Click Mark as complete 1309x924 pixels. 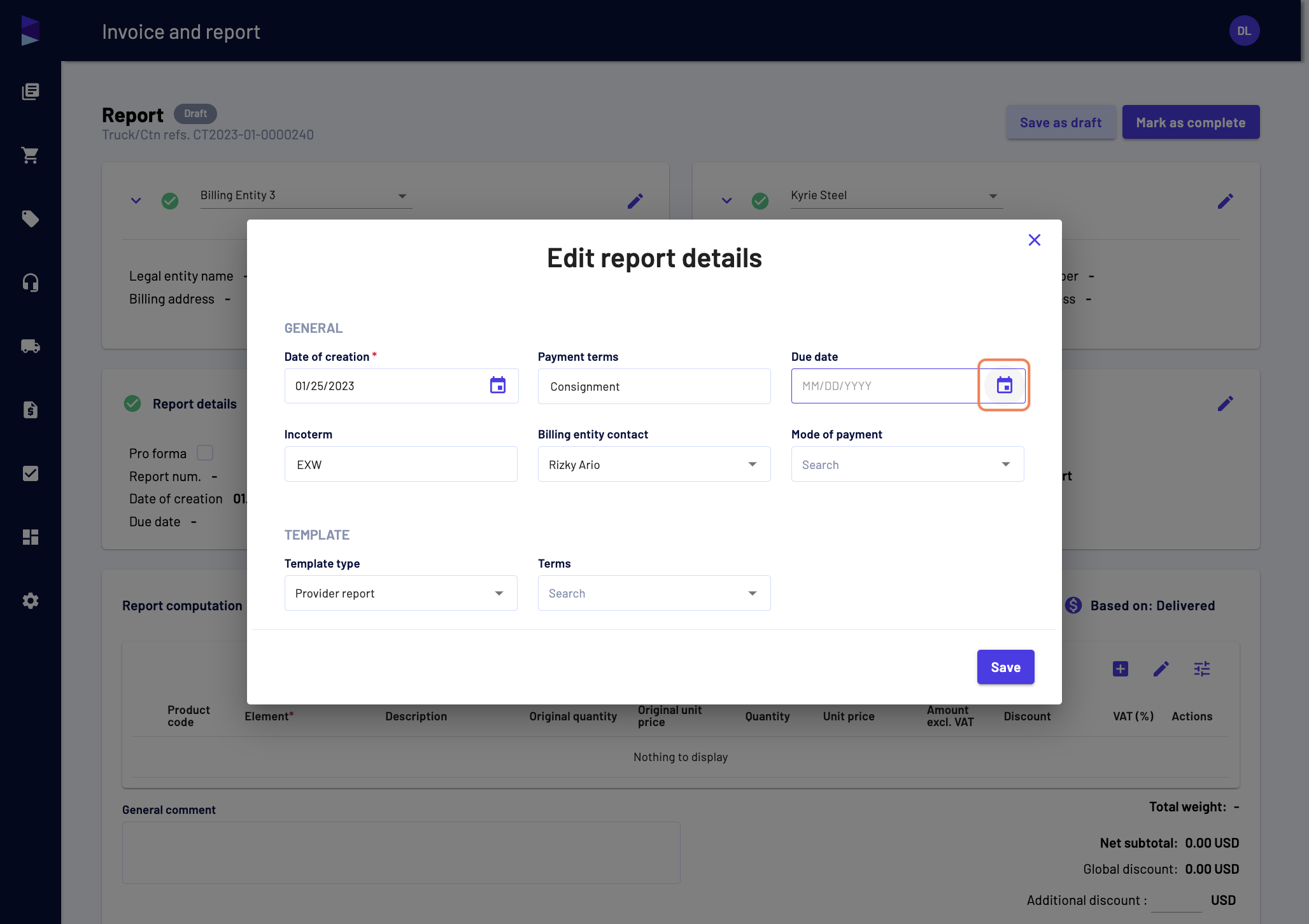[x=1191, y=122]
